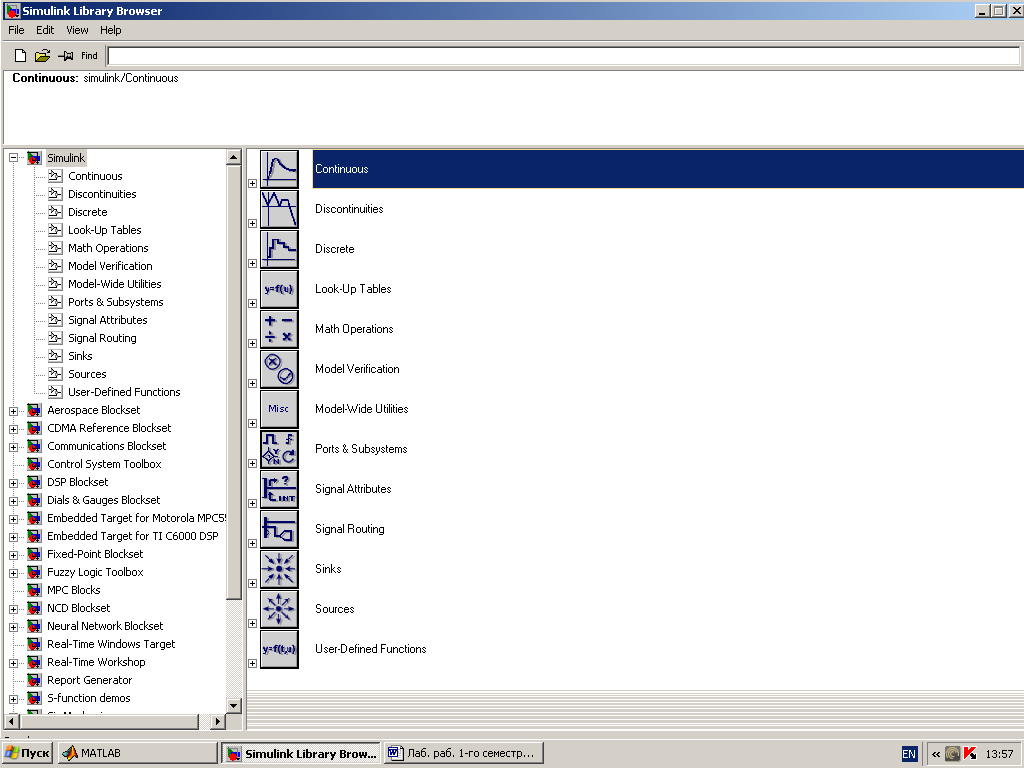Click the Kaspersky tray icon
The height and width of the screenshot is (768, 1024).
970,754
